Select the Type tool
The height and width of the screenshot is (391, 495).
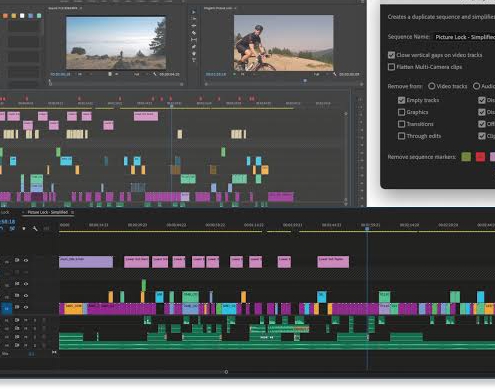194,60
